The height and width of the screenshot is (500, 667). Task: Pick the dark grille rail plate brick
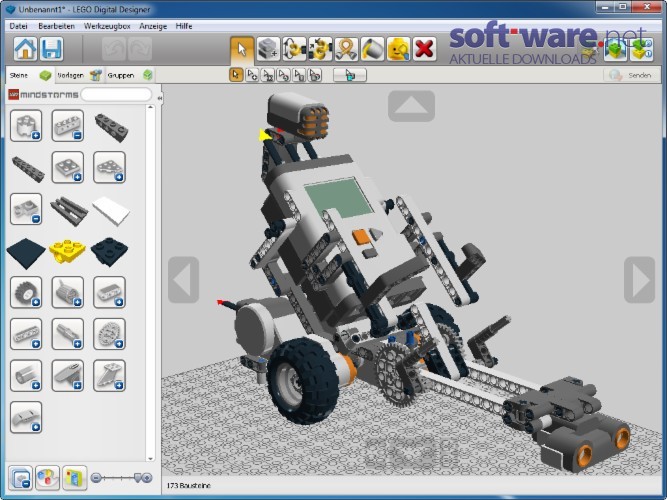[68, 211]
